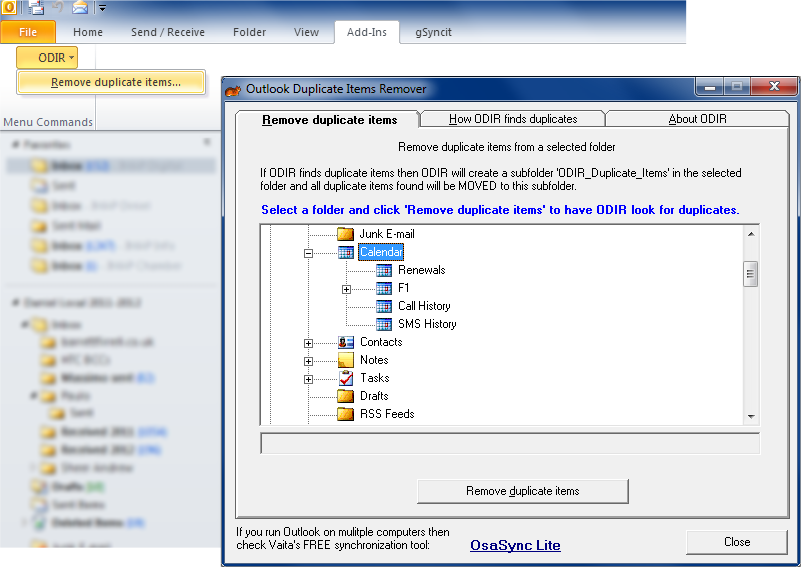Select the Renewals calendar label

pos(421,270)
